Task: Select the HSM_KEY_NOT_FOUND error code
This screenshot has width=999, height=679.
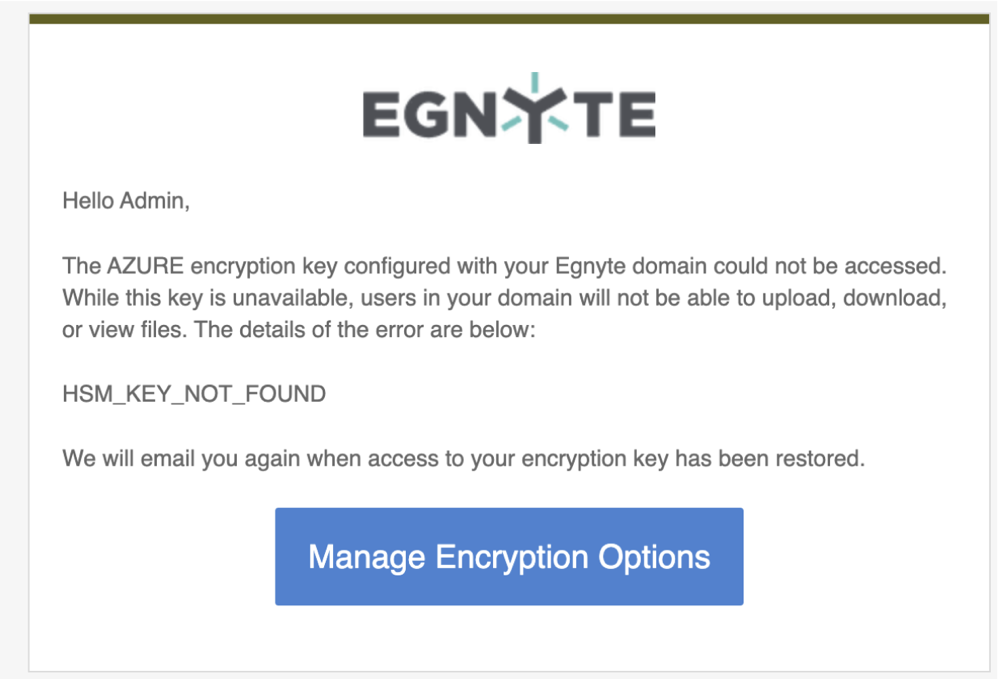Action: (193, 393)
